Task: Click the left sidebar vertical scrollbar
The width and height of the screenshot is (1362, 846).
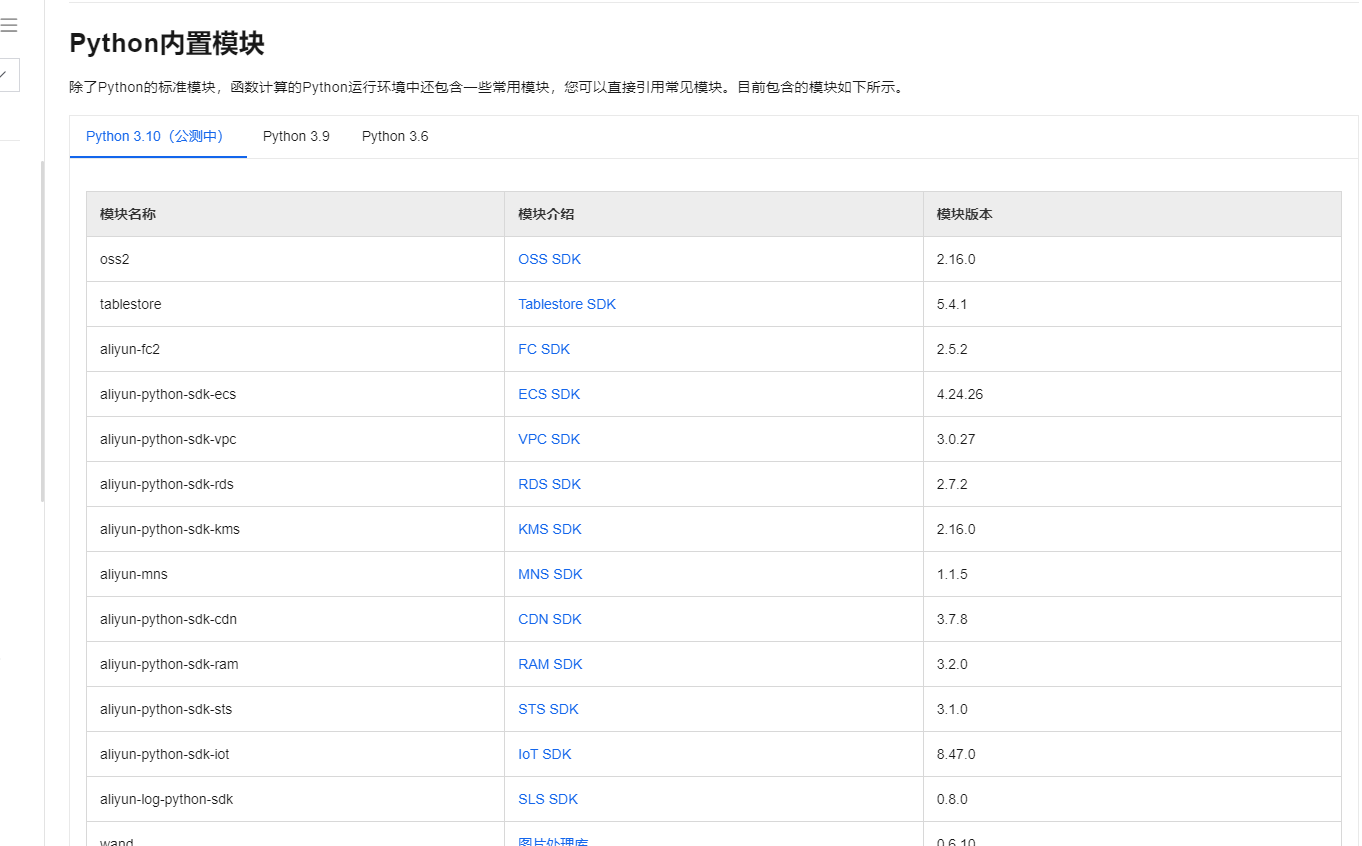Action: coord(42,331)
